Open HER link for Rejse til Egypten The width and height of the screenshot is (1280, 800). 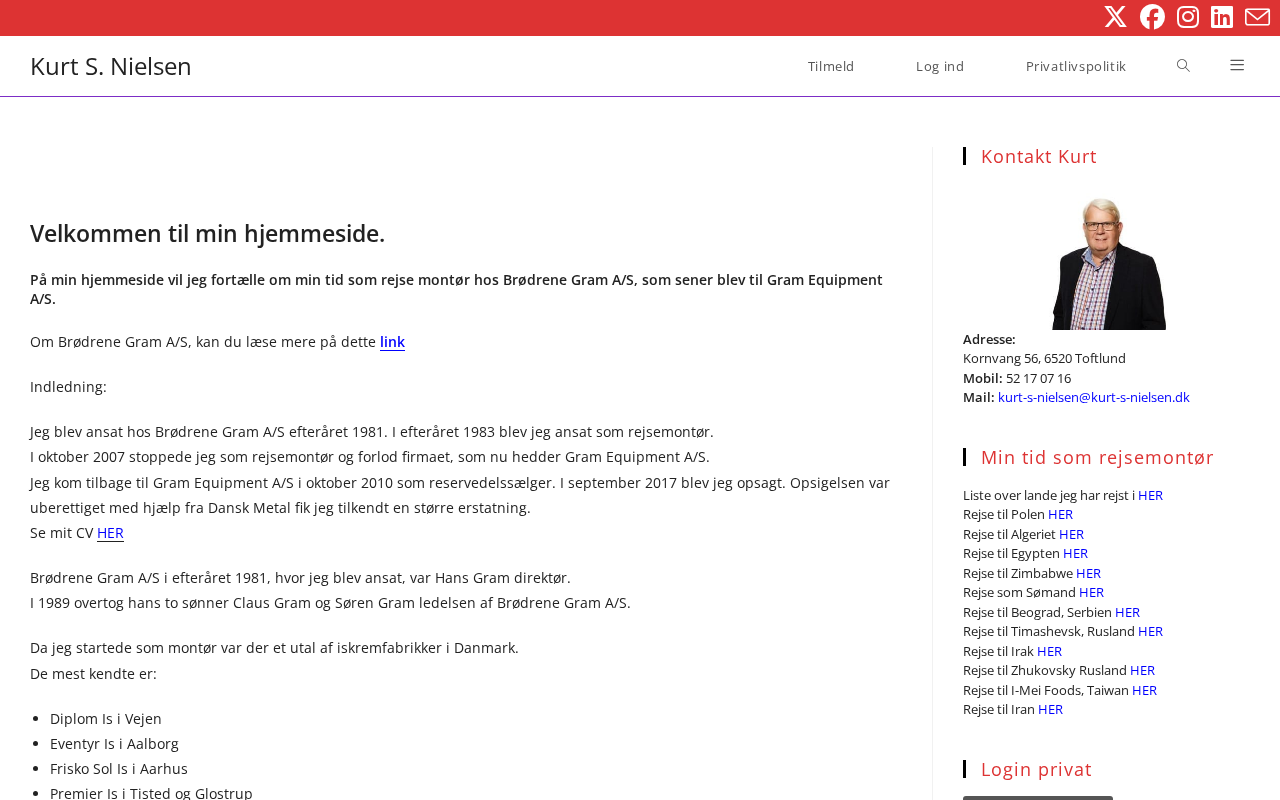(x=1075, y=553)
